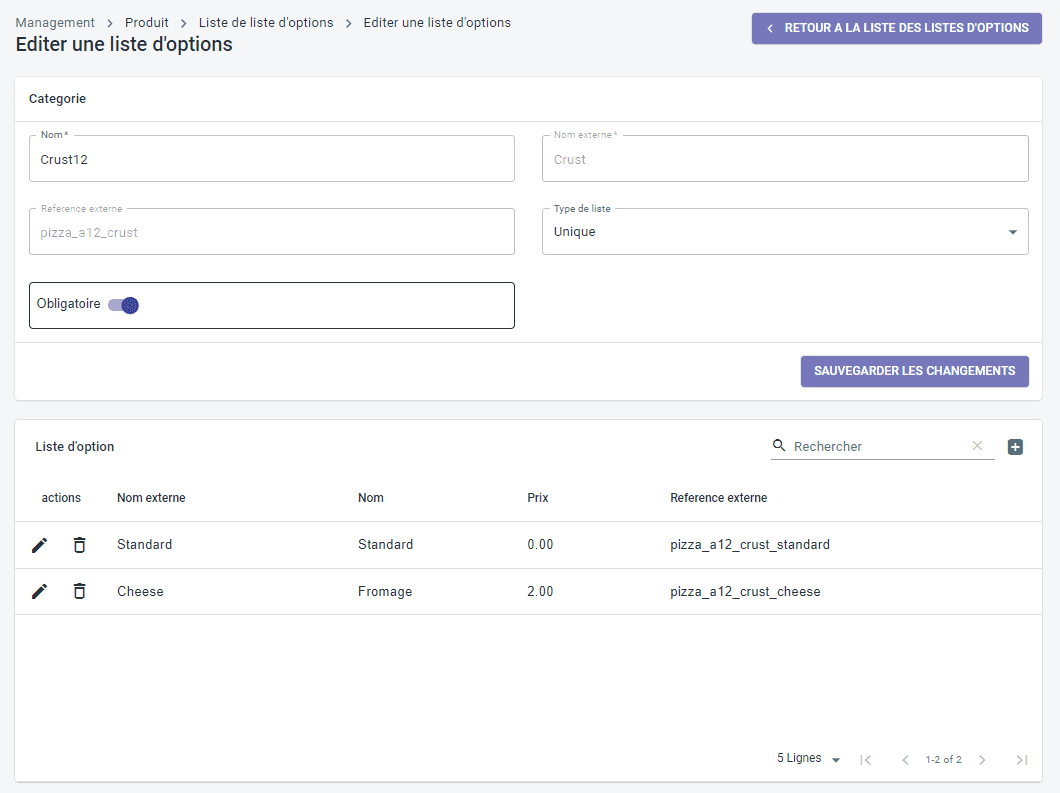The height and width of the screenshot is (793, 1060).
Task: Open the 5 Lignes rows-per-page dropdown
Action: click(809, 759)
